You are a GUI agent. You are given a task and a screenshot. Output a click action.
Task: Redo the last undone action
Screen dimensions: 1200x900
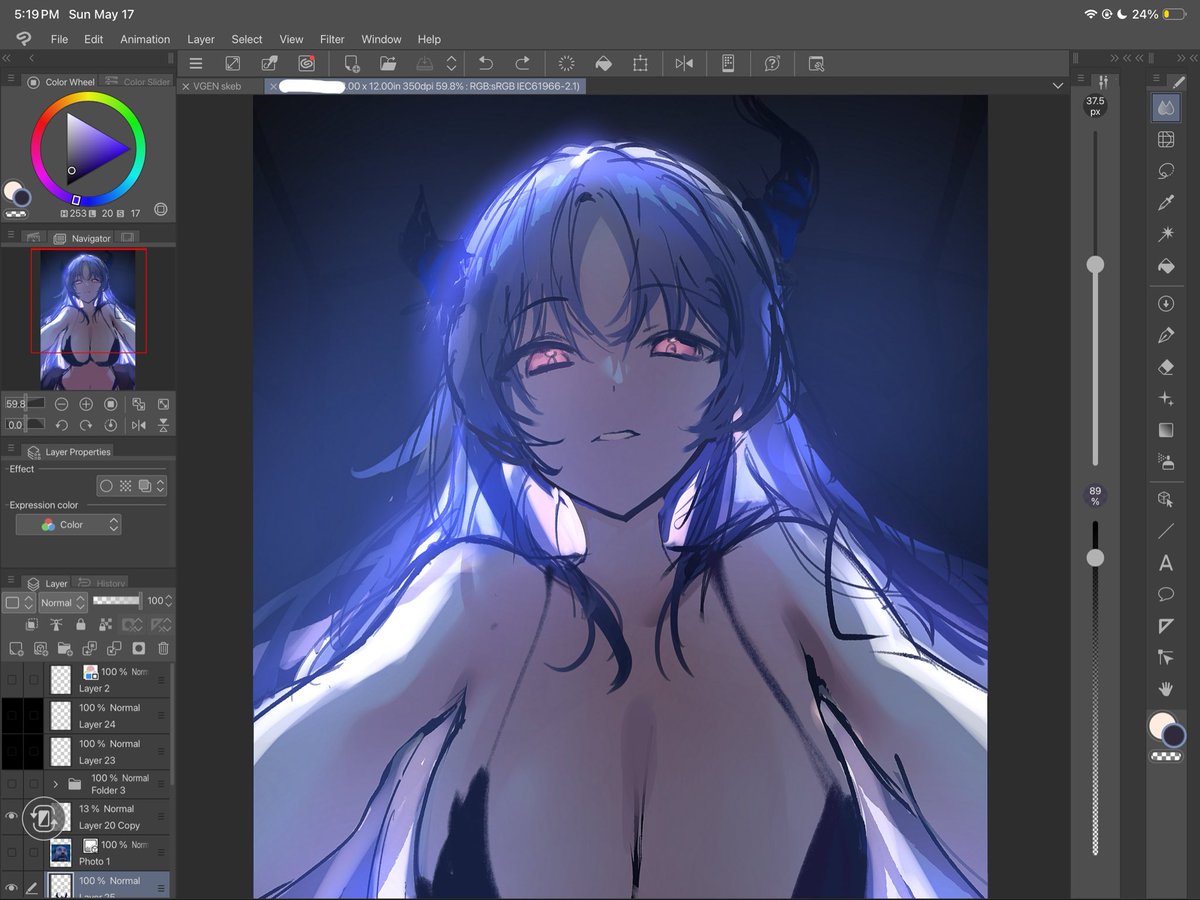pyautogui.click(x=522, y=63)
